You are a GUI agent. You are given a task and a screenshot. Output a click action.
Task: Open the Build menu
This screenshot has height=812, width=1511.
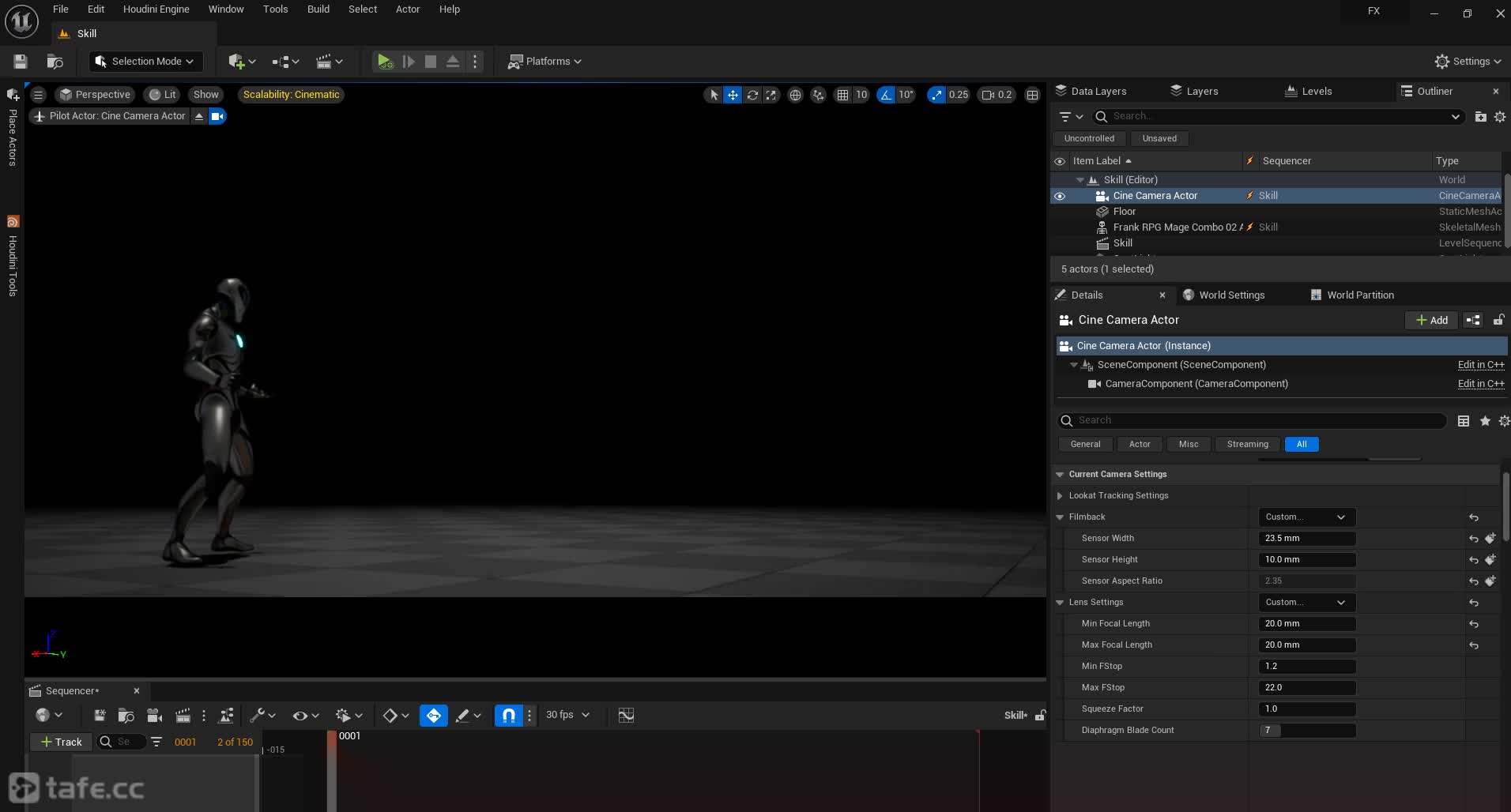[318, 9]
